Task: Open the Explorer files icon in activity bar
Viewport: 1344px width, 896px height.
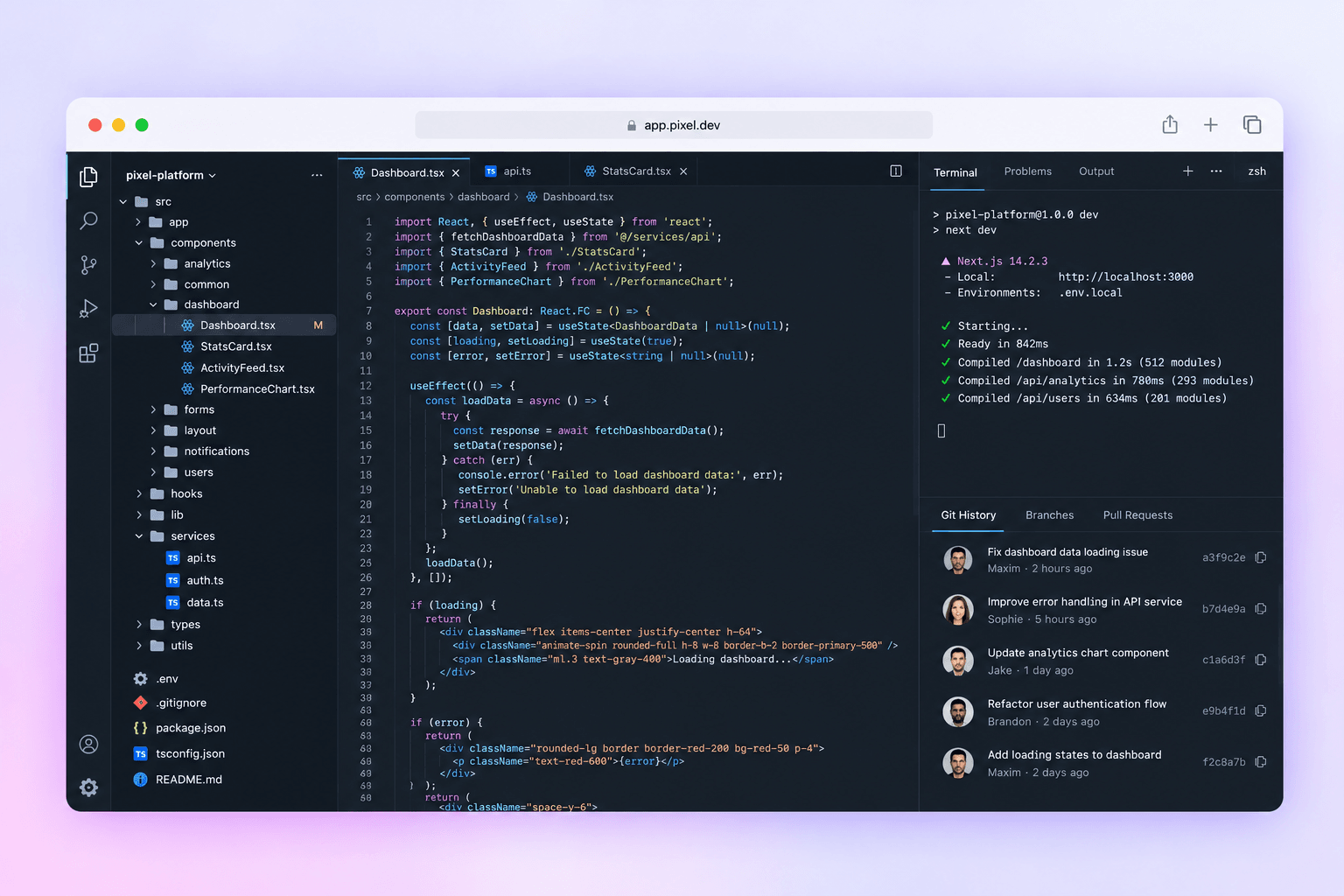Action: 88,177
